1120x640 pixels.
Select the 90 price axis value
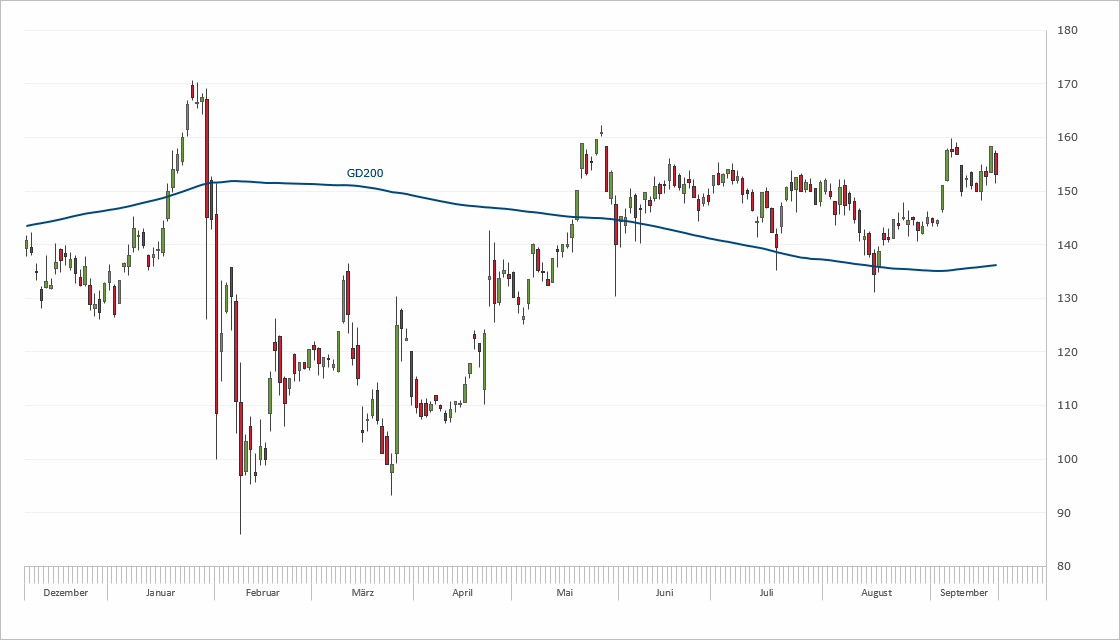pos(1067,513)
